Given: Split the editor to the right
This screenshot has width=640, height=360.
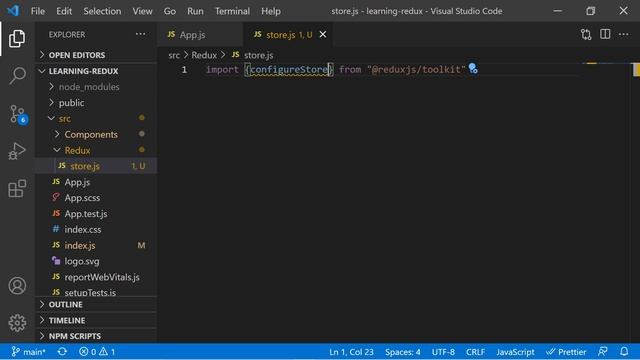Looking at the screenshot, I should click(x=605, y=34).
